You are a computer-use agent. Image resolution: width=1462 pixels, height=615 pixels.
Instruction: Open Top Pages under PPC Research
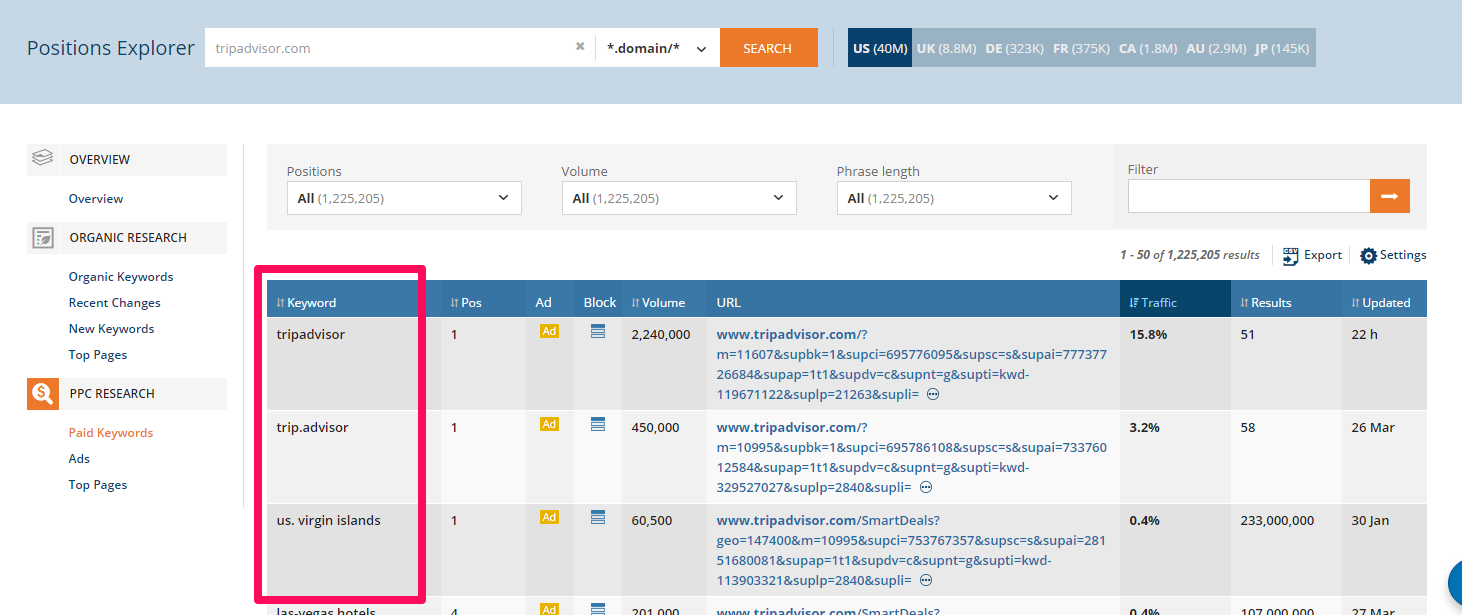(x=98, y=485)
